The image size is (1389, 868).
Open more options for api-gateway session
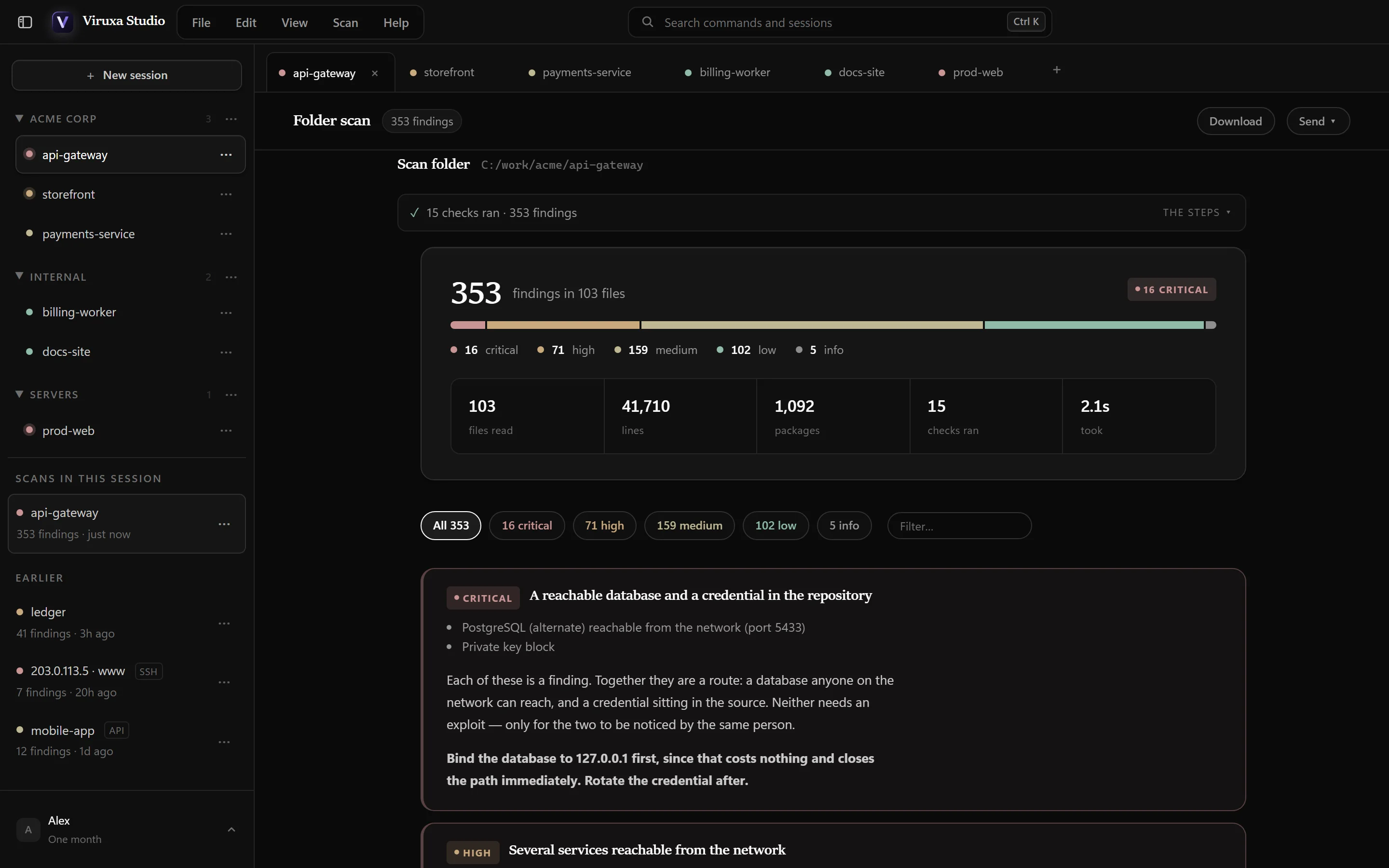(x=226, y=155)
